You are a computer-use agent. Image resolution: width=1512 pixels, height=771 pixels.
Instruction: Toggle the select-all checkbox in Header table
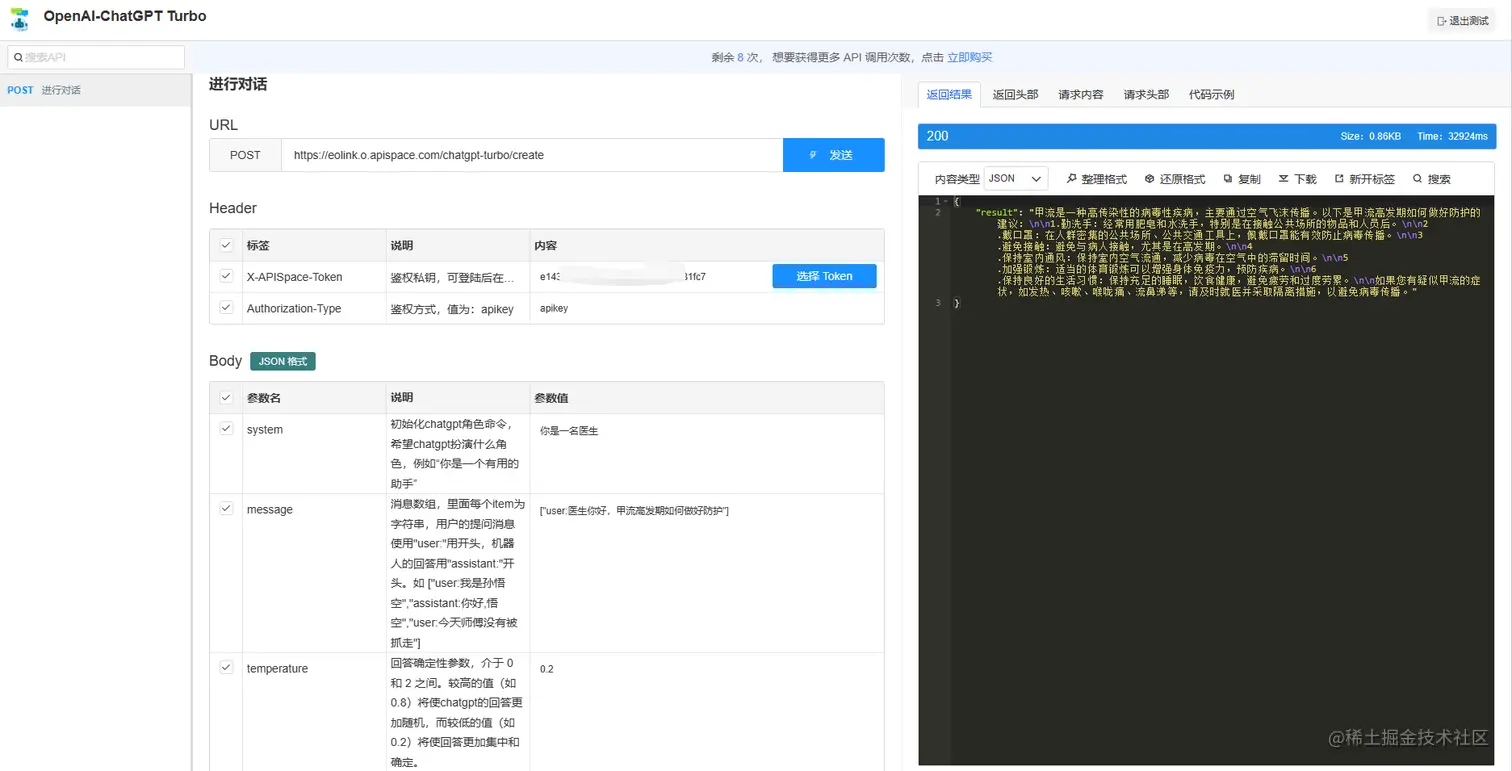pyautogui.click(x=226, y=245)
